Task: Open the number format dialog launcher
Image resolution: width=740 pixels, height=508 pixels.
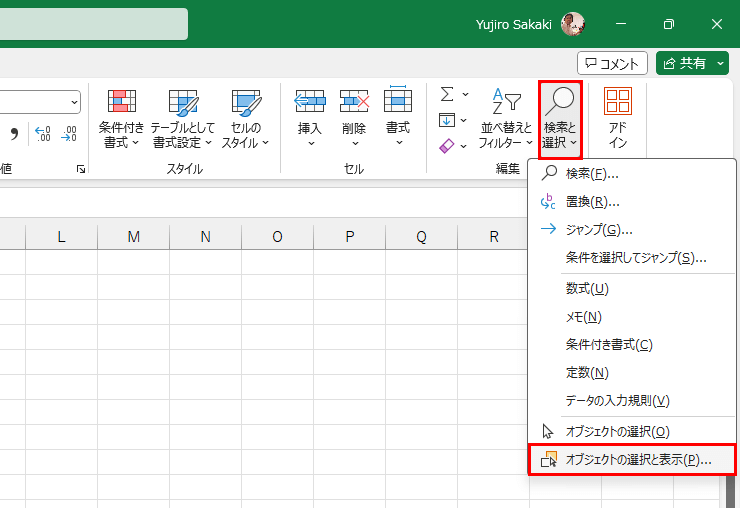Action: click(81, 169)
